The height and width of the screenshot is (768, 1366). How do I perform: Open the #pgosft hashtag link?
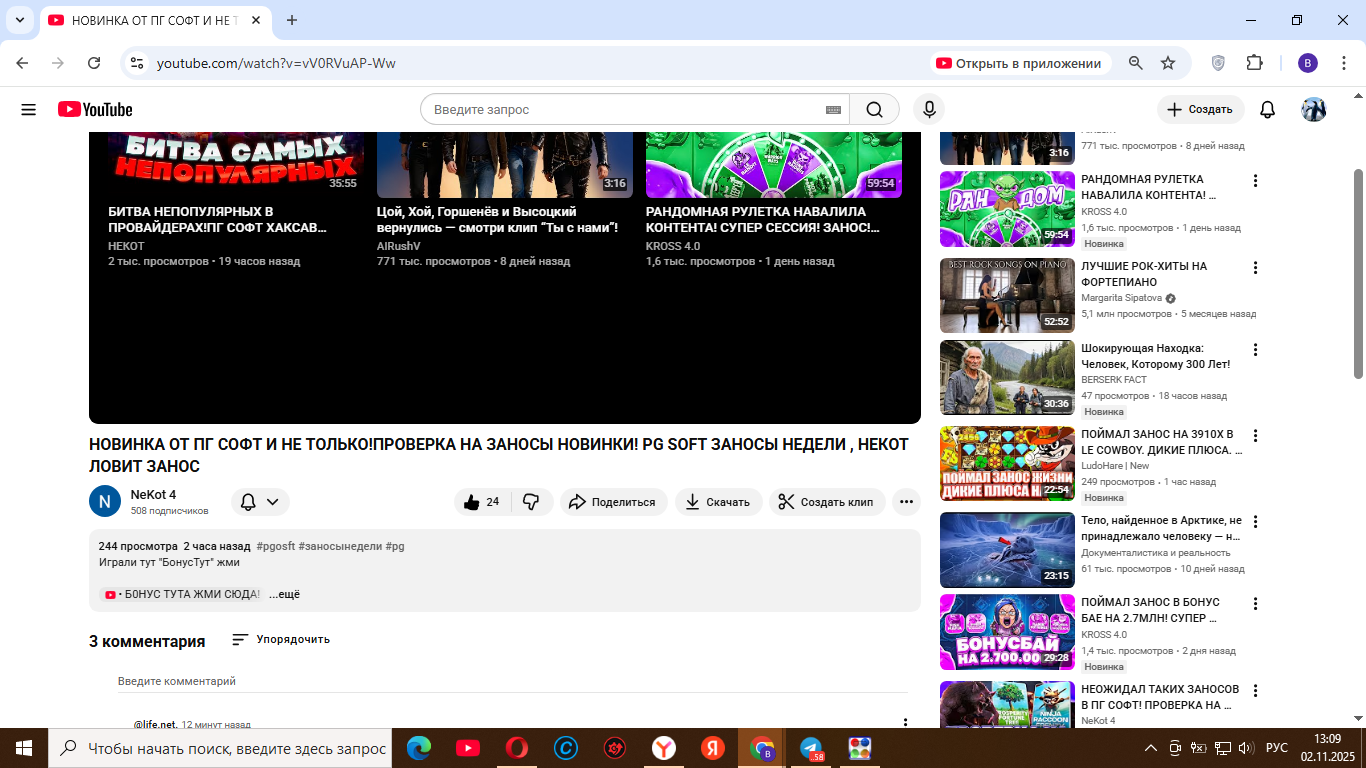[276, 546]
